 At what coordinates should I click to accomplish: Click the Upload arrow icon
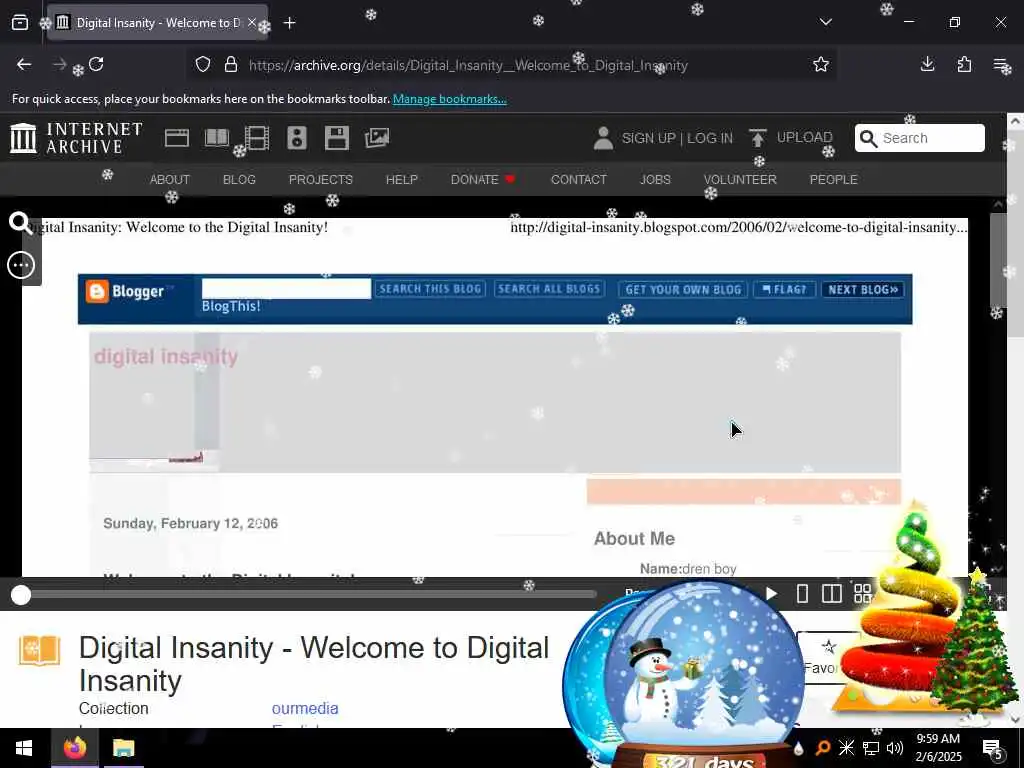pyautogui.click(x=758, y=138)
